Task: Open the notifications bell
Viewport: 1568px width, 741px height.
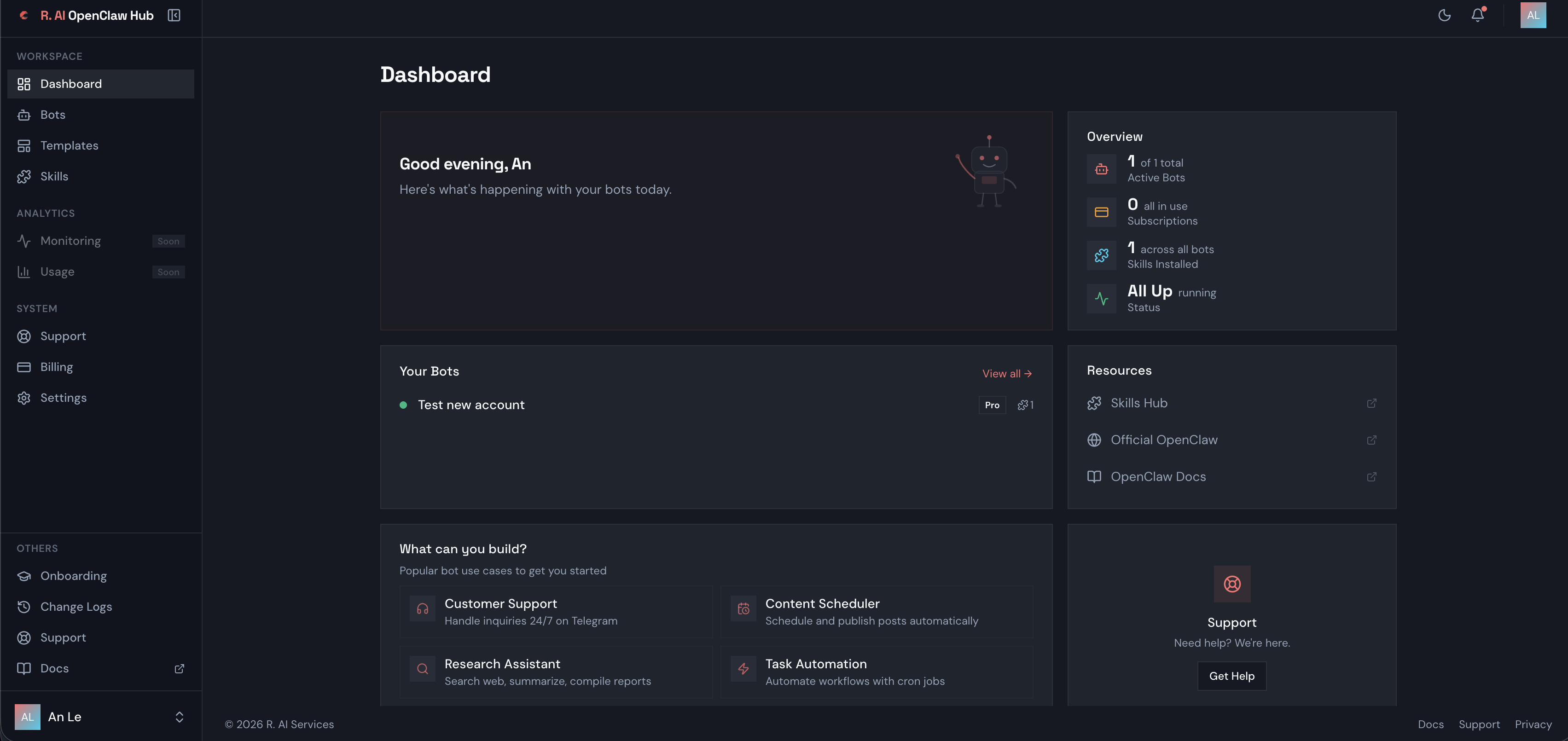Action: (1477, 15)
